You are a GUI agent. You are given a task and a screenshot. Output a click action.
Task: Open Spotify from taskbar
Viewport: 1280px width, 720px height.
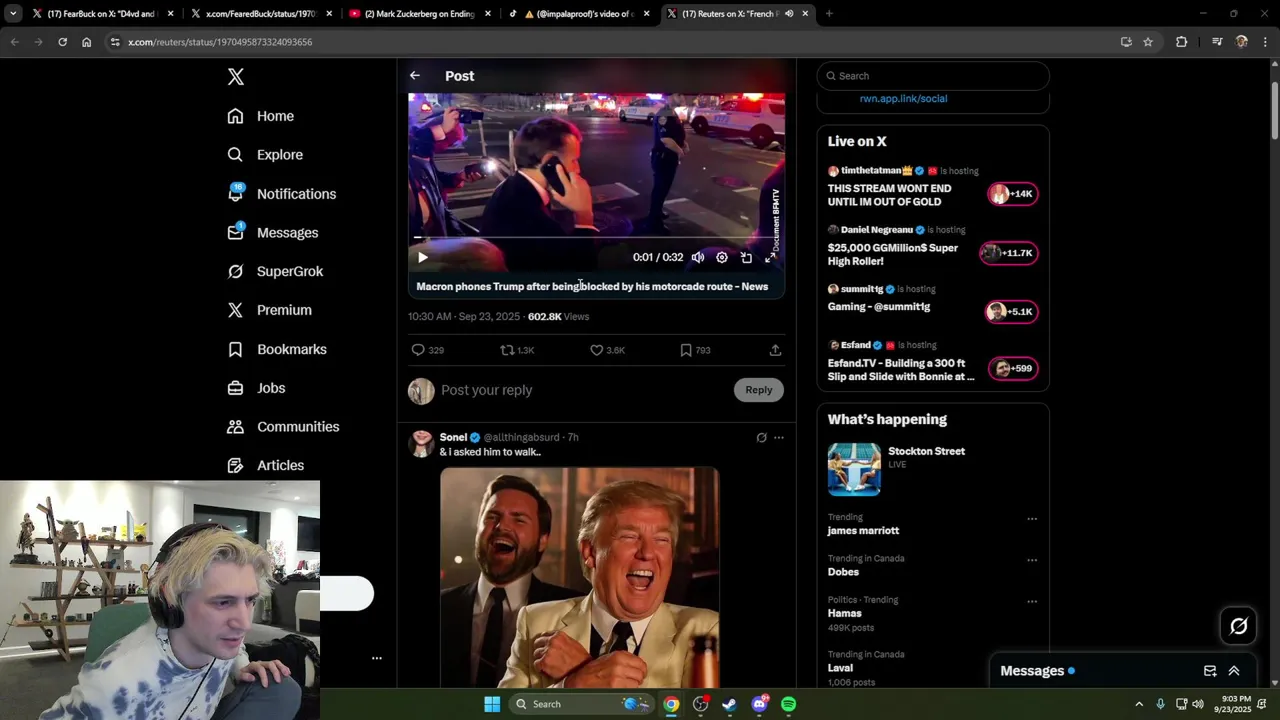coord(789,704)
